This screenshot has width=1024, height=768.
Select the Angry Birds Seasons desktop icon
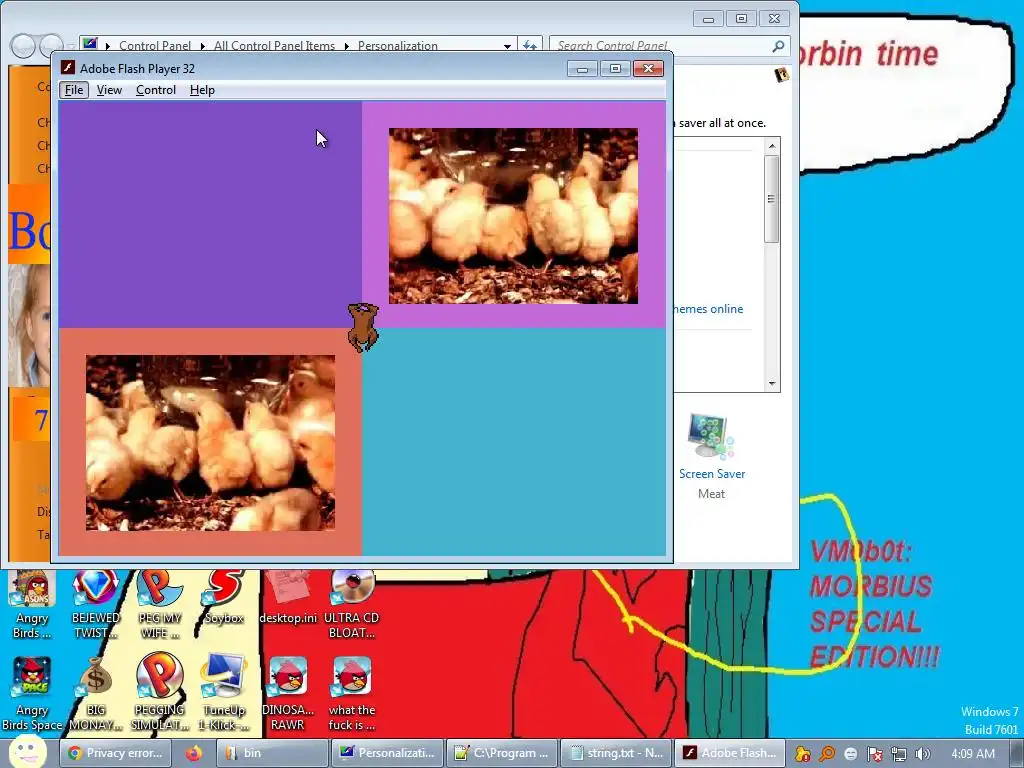pos(32,605)
